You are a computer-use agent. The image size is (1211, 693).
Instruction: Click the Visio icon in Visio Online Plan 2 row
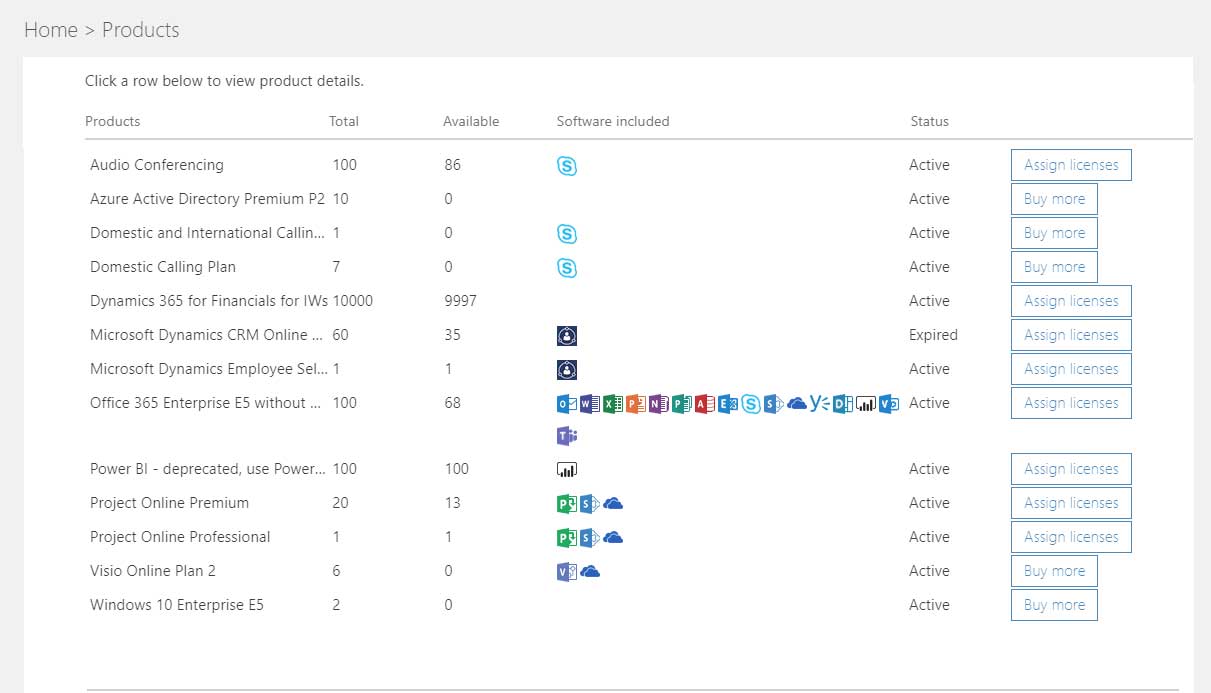pos(566,571)
